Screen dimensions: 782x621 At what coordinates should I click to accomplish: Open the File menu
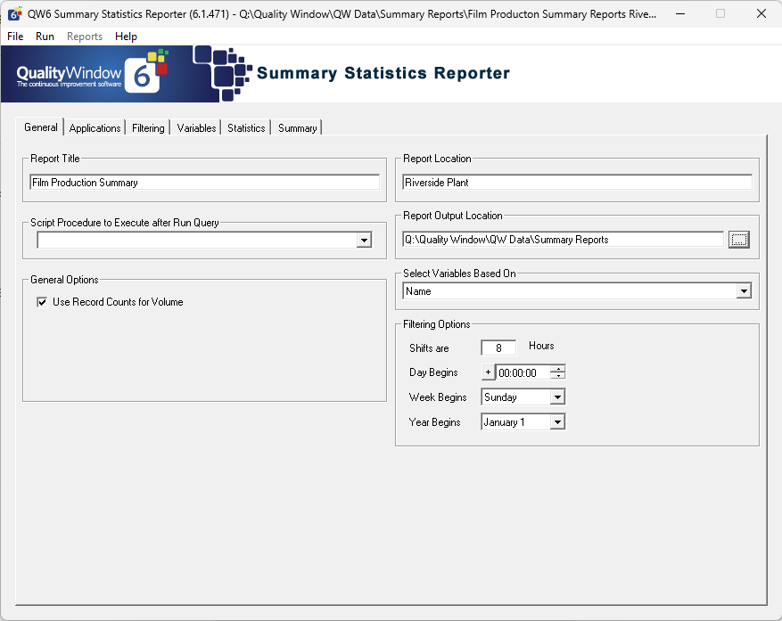pos(15,36)
